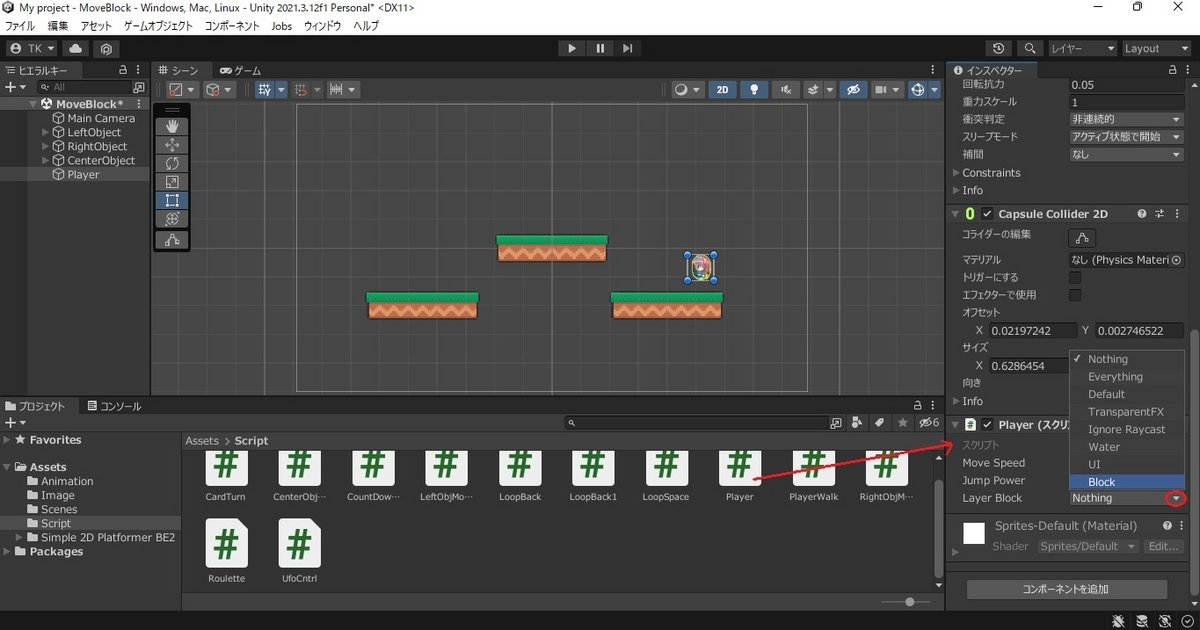This screenshot has height=630, width=1200.
Task: Open the MoveBlock scene options menu
Action: [x=139, y=104]
